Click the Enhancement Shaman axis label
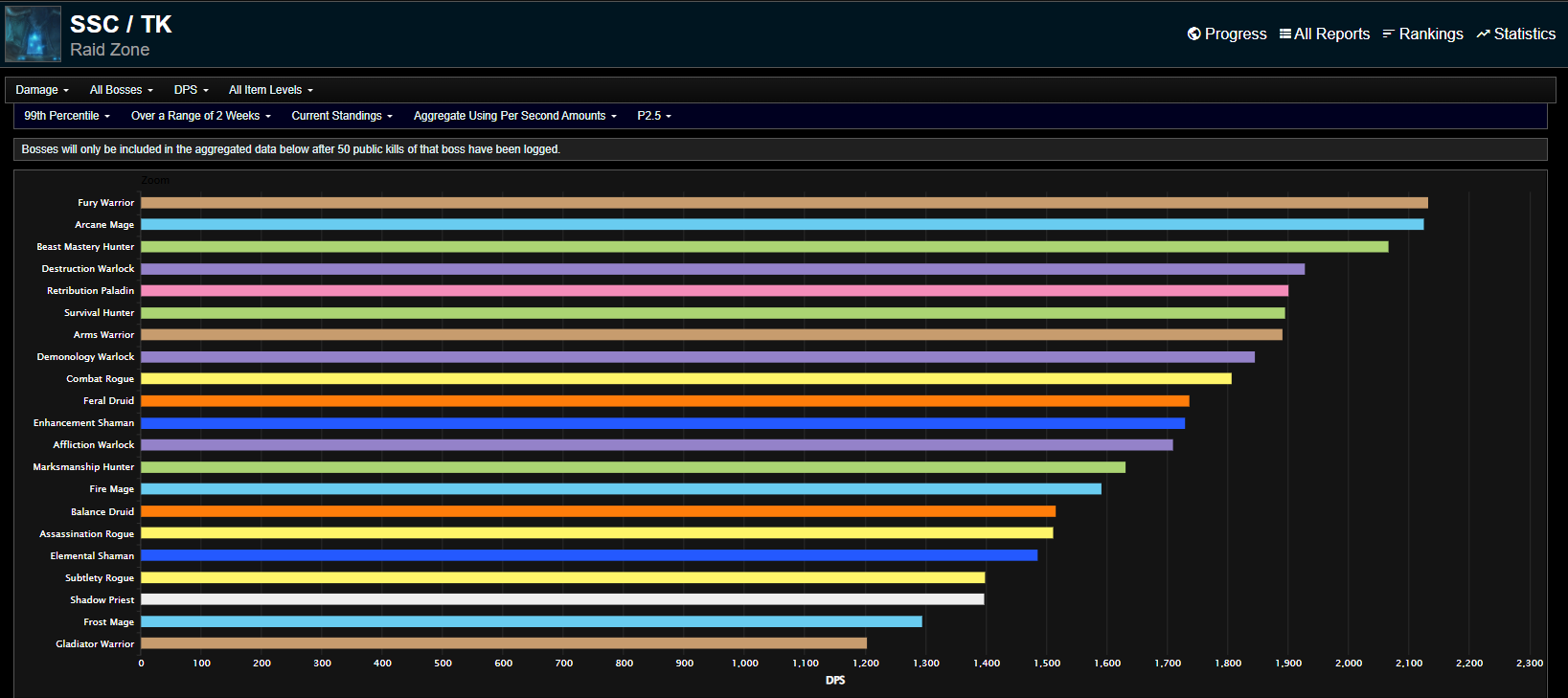Viewport: 1568px width, 698px height. click(x=84, y=423)
